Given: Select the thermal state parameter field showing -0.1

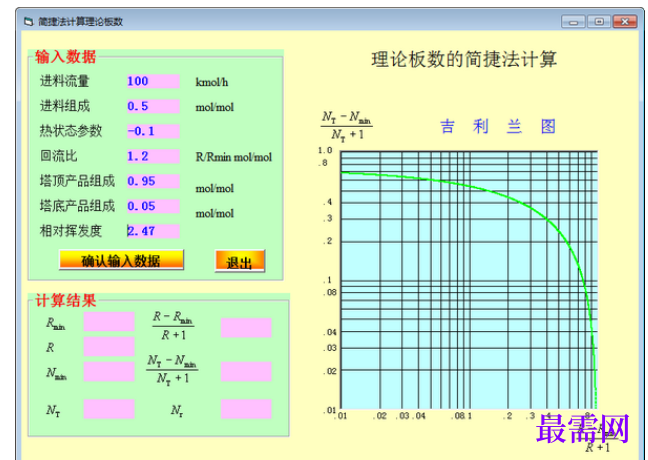Looking at the screenshot, I should pos(153,131).
